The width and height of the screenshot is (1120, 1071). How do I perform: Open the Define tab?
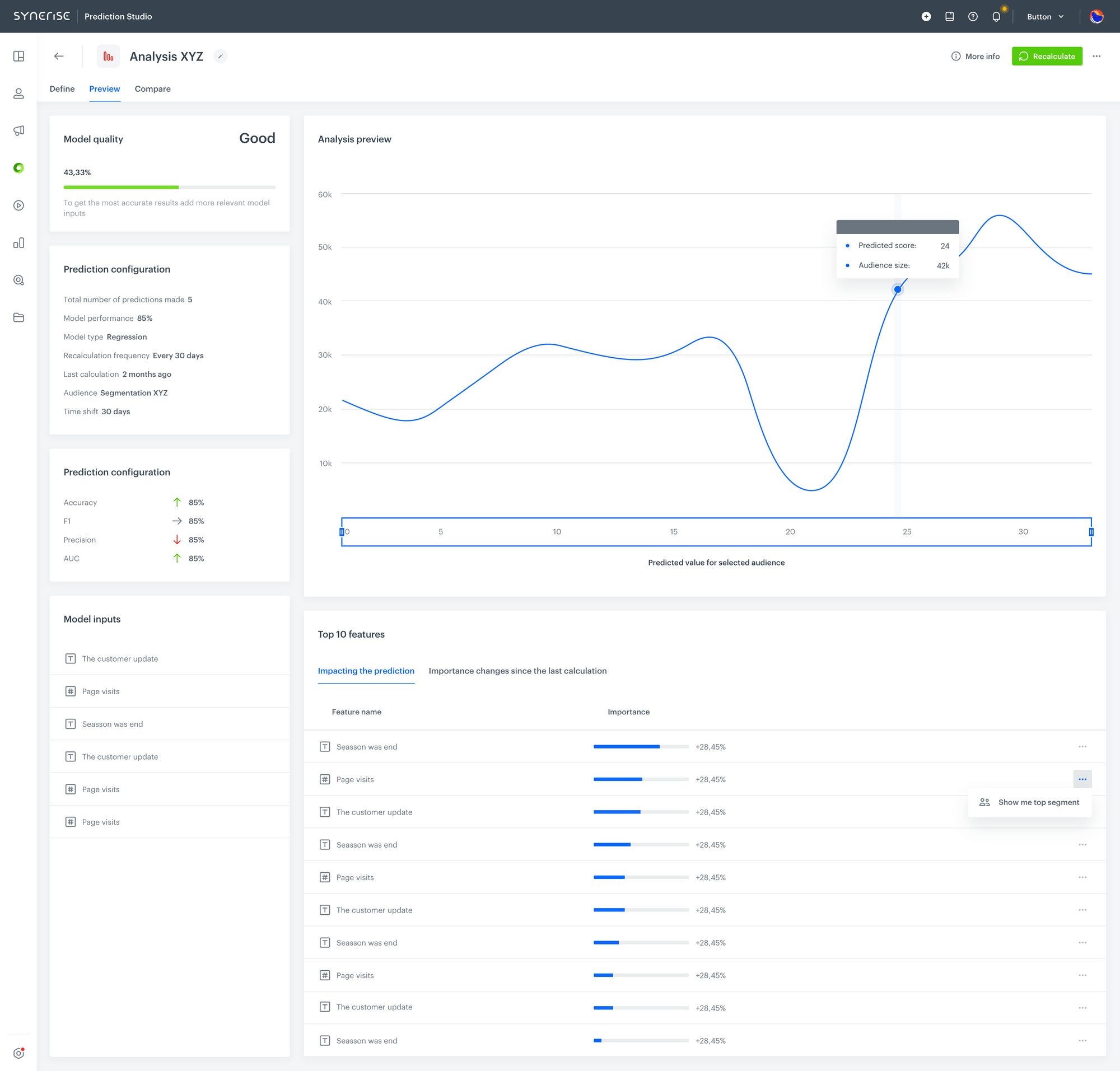pos(62,88)
